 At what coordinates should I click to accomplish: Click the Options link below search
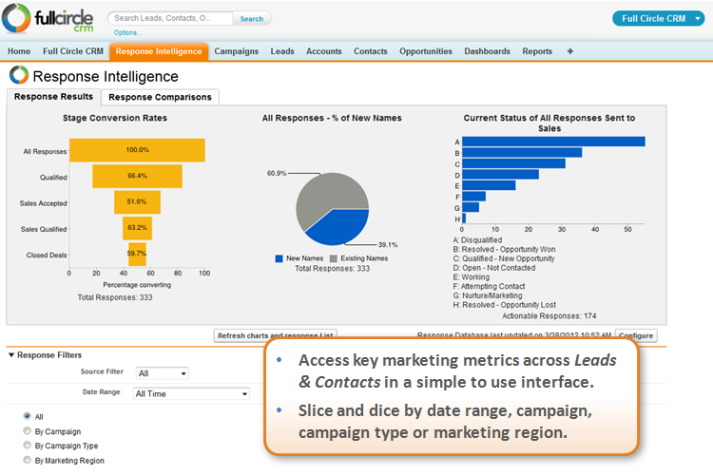tap(128, 33)
